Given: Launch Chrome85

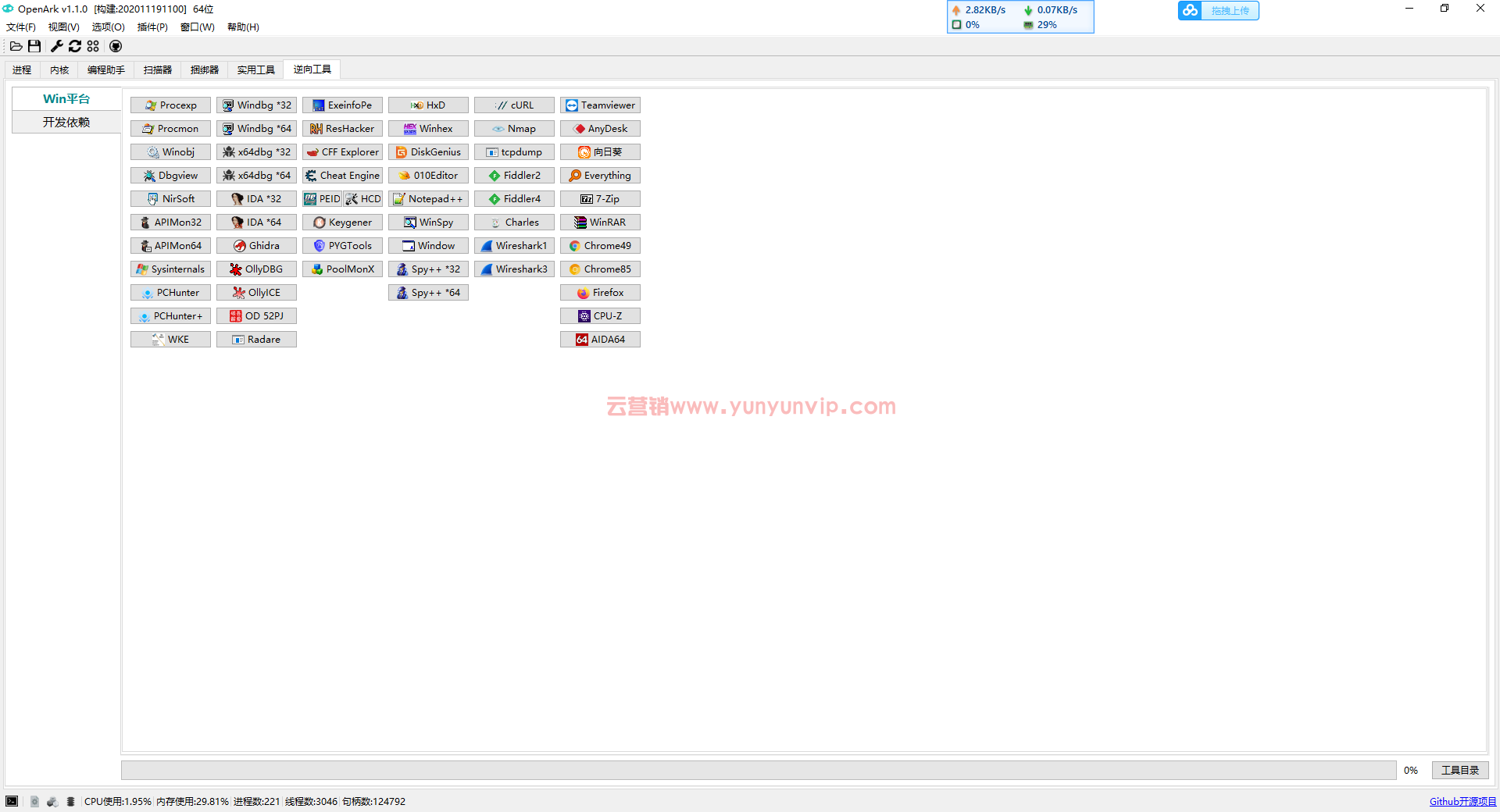Looking at the screenshot, I should click(600, 269).
